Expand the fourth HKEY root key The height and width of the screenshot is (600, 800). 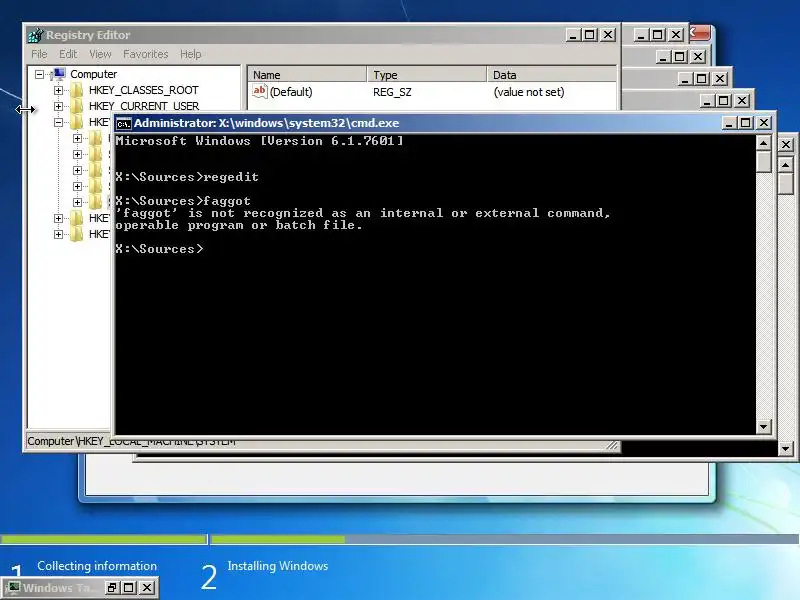coord(58,218)
